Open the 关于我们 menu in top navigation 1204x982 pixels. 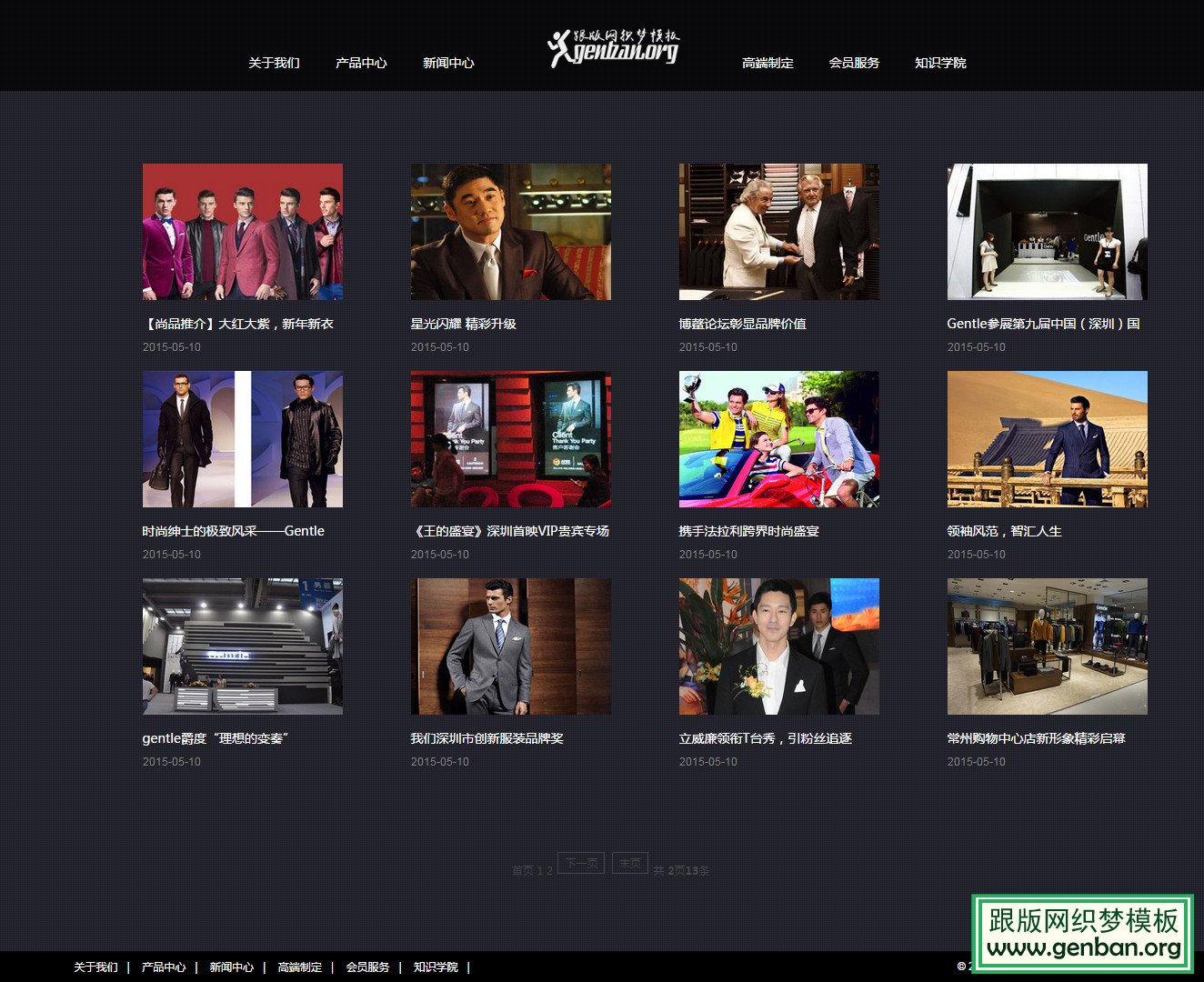point(274,63)
